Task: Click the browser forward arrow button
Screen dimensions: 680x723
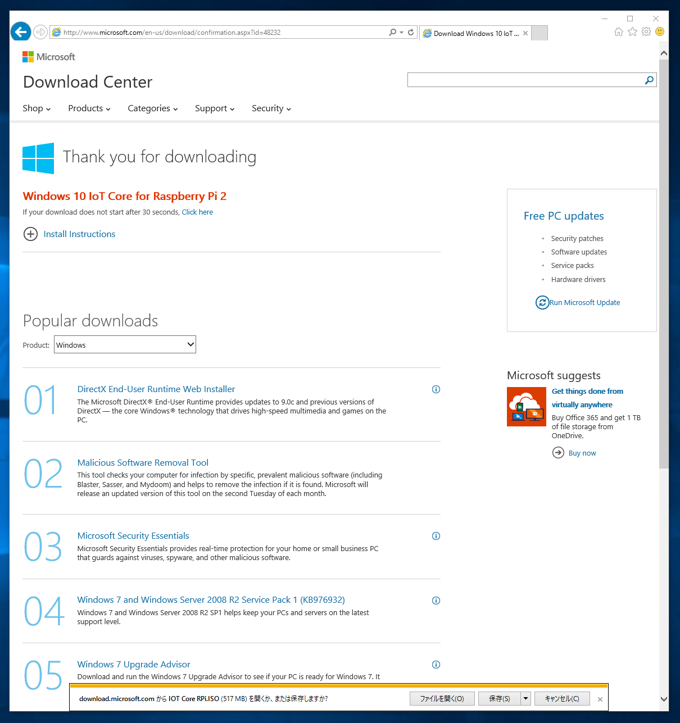Action: 41,32
